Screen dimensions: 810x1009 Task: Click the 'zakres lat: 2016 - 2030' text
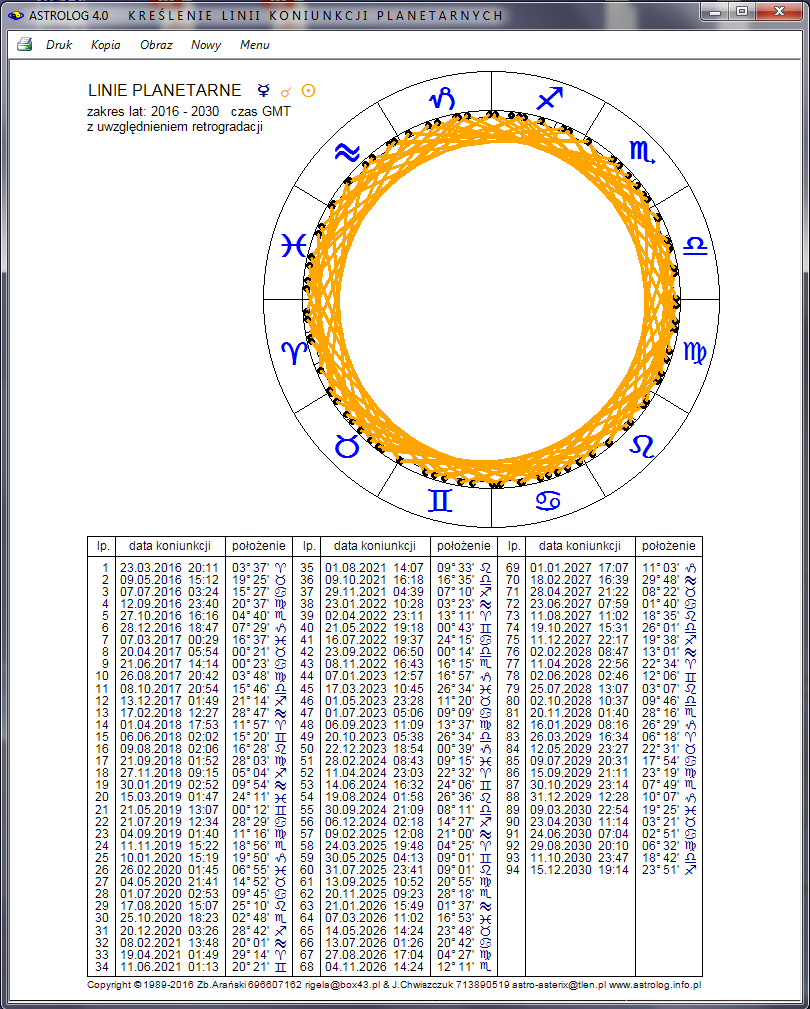[153, 111]
